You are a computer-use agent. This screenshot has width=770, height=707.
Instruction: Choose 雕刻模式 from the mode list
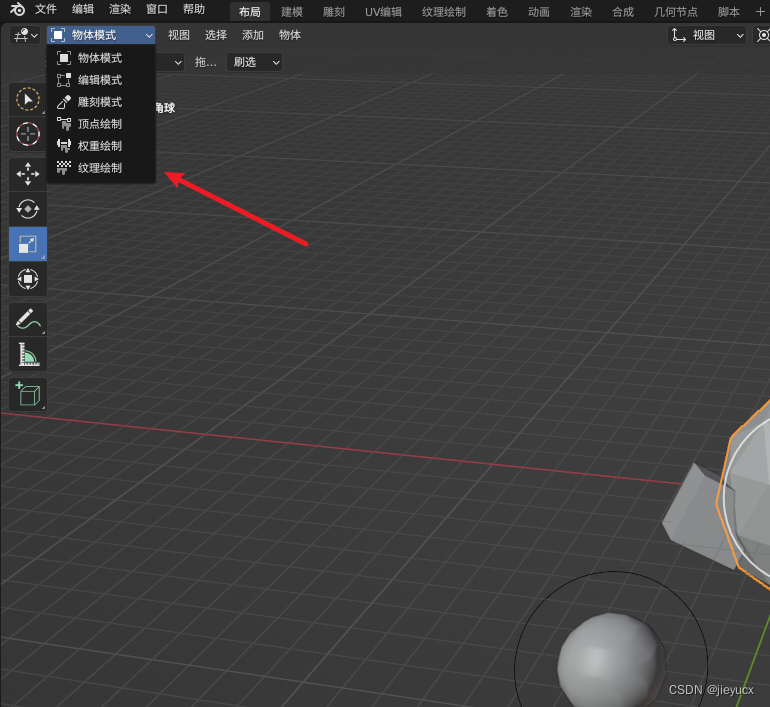[101, 102]
